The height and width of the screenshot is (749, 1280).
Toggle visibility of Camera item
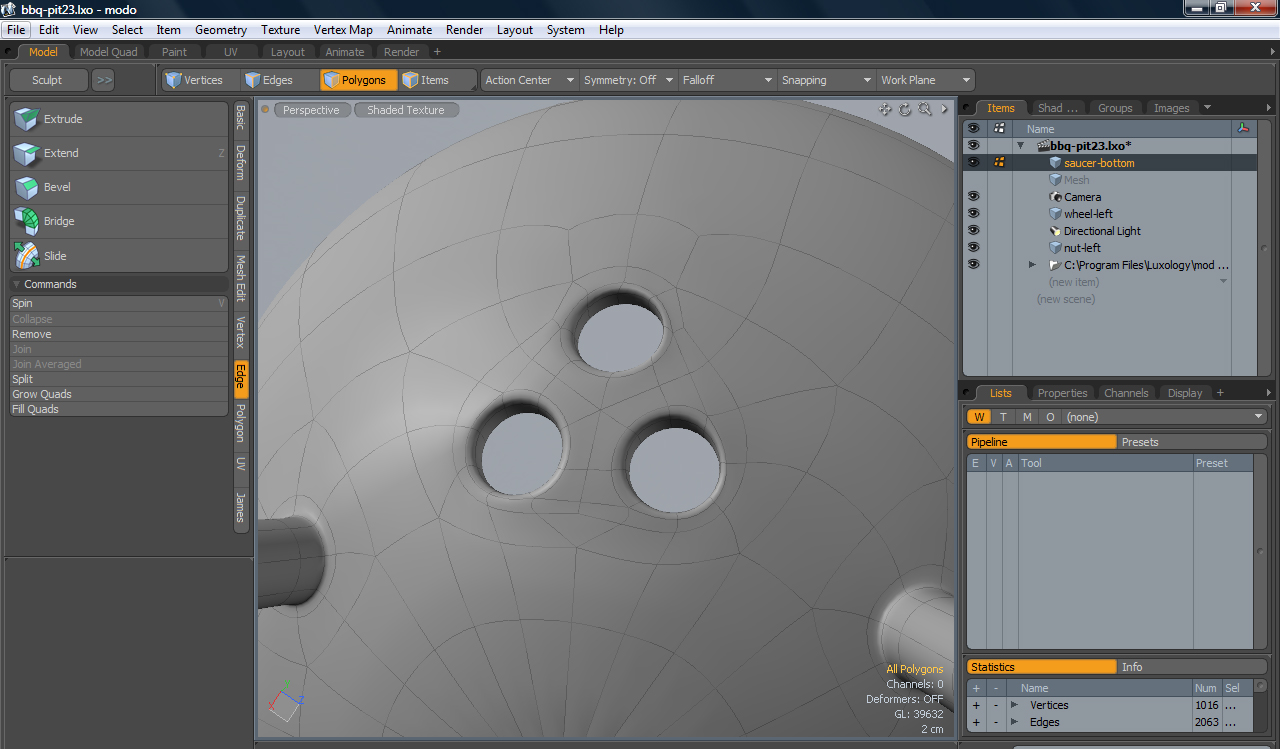[974, 197]
